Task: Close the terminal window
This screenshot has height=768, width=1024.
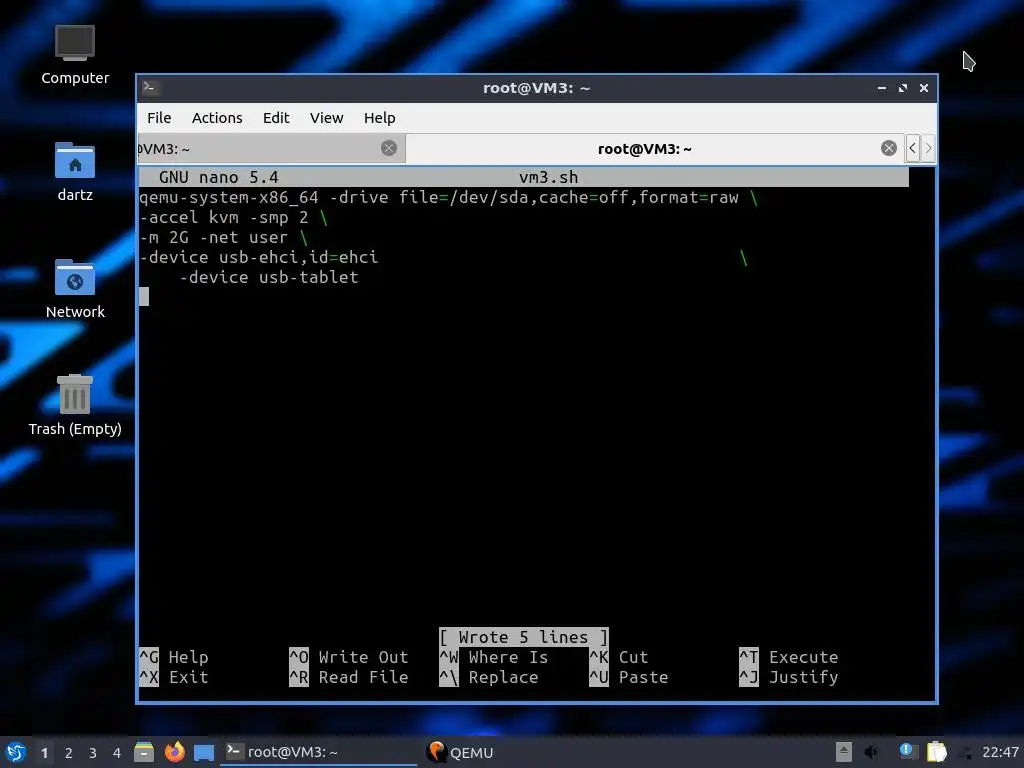Action: click(x=923, y=88)
